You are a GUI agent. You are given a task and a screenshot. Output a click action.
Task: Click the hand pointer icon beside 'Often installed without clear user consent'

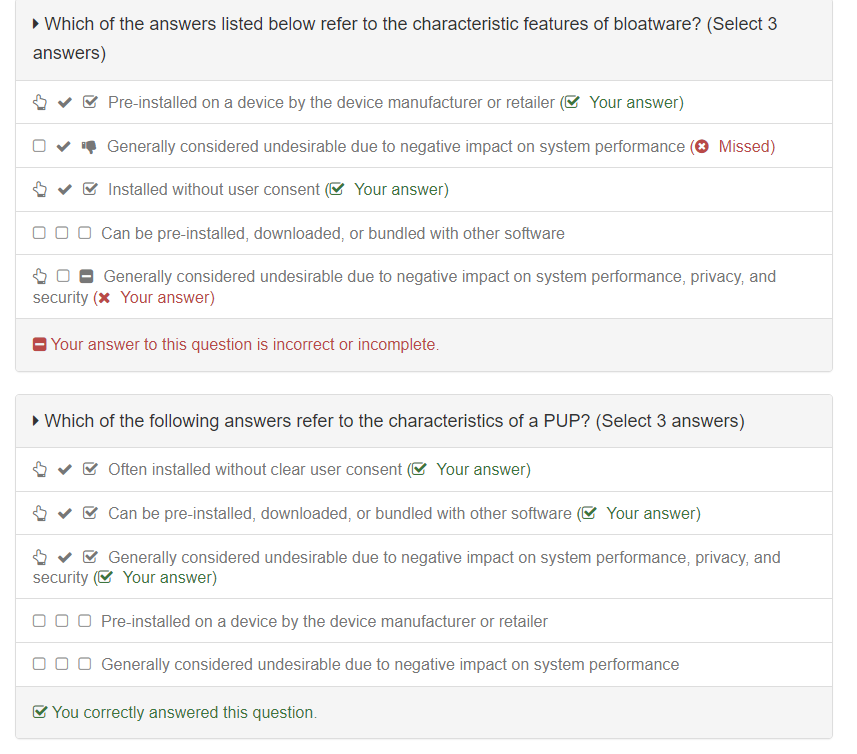pos(40,469)
